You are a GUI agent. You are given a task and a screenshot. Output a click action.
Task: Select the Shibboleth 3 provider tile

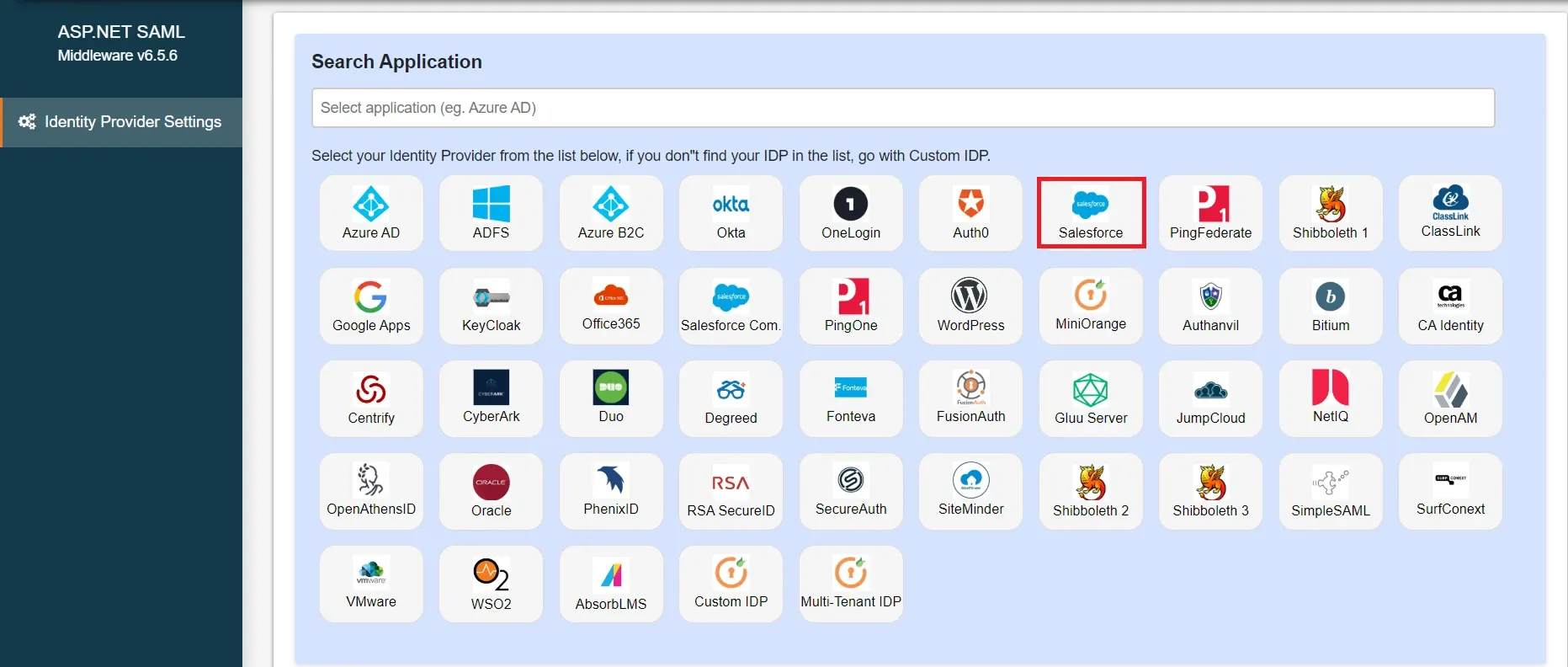(x=1210, y=491)
